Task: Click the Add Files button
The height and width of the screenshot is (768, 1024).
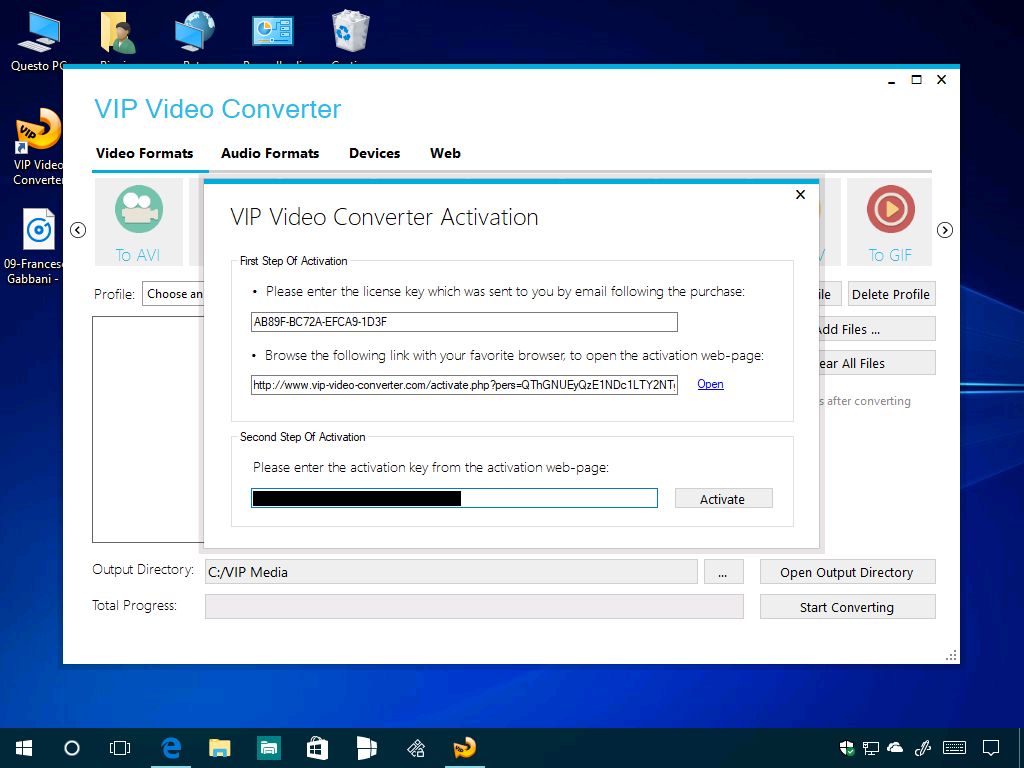Action: click(x=877, y=329)
